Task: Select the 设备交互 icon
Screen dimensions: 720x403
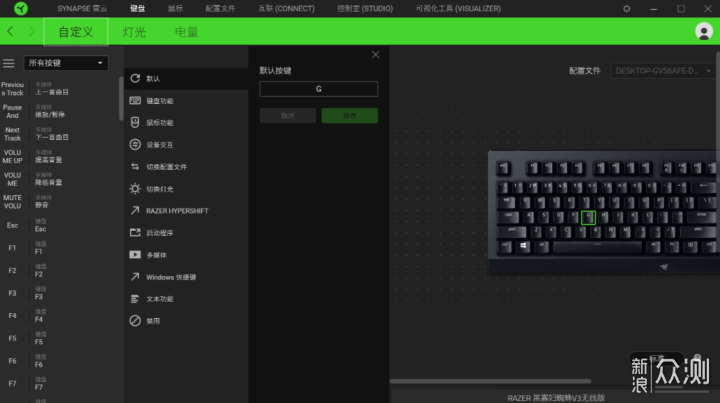Action: point(135,145)
